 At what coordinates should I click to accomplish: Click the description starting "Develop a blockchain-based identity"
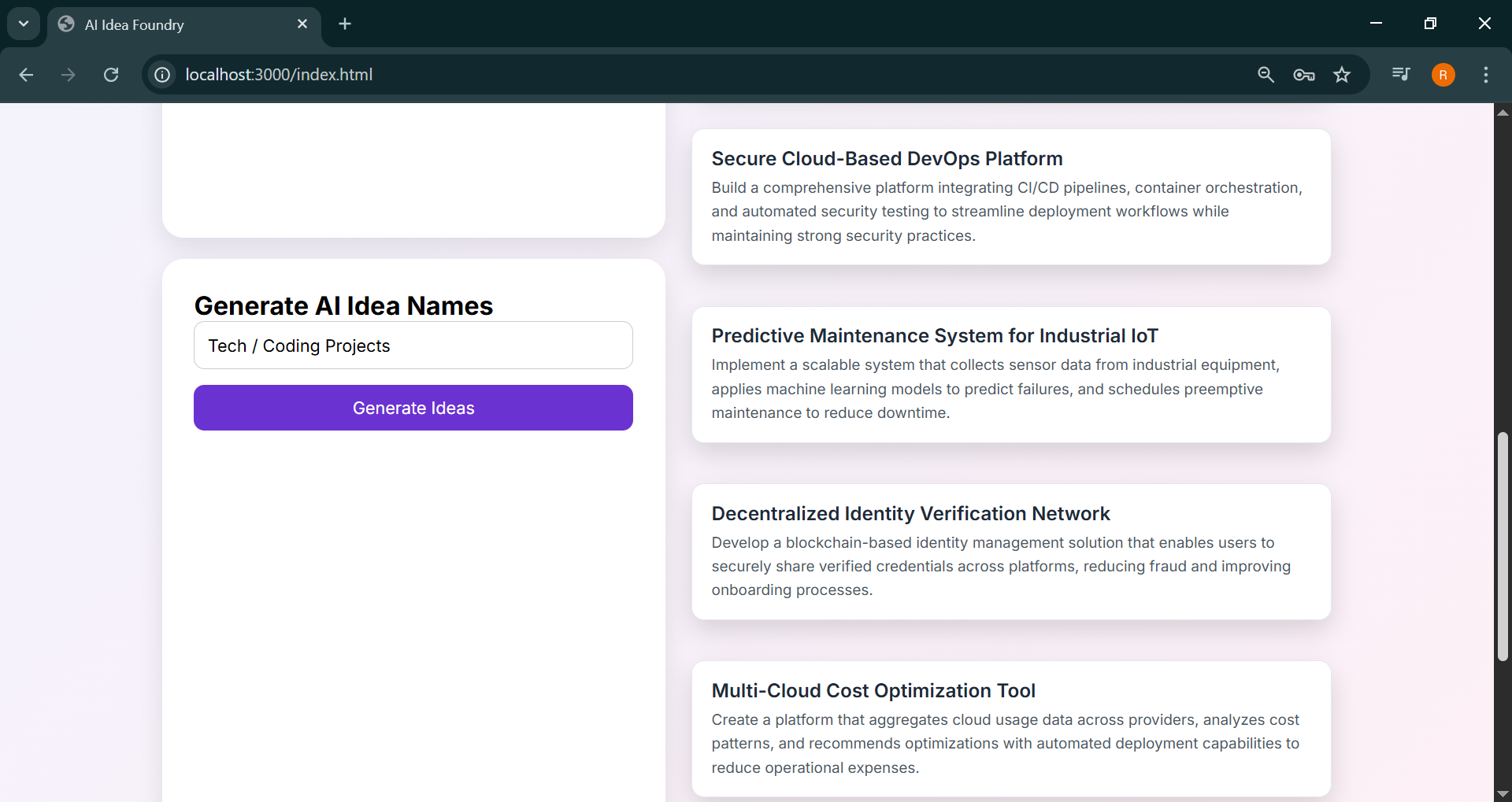(1001, 566)
